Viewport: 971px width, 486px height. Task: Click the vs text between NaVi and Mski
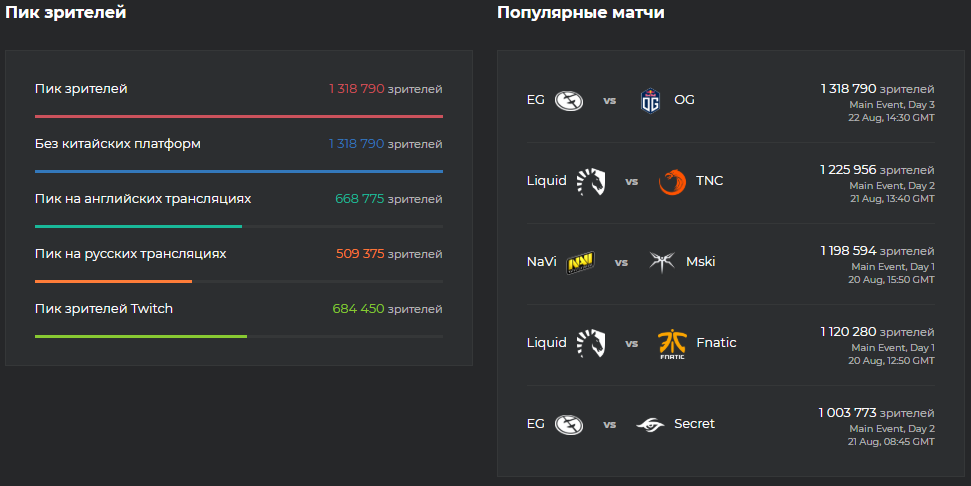point(622,263)
